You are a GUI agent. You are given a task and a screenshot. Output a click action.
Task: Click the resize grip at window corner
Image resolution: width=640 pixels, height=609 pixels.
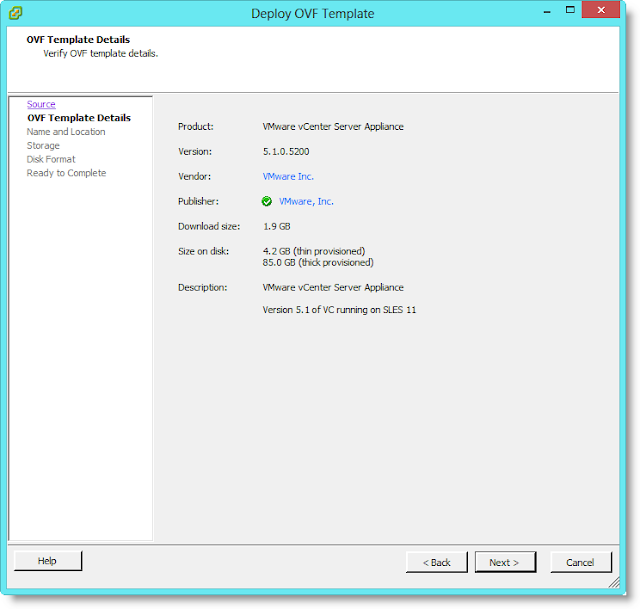(614, 582)
